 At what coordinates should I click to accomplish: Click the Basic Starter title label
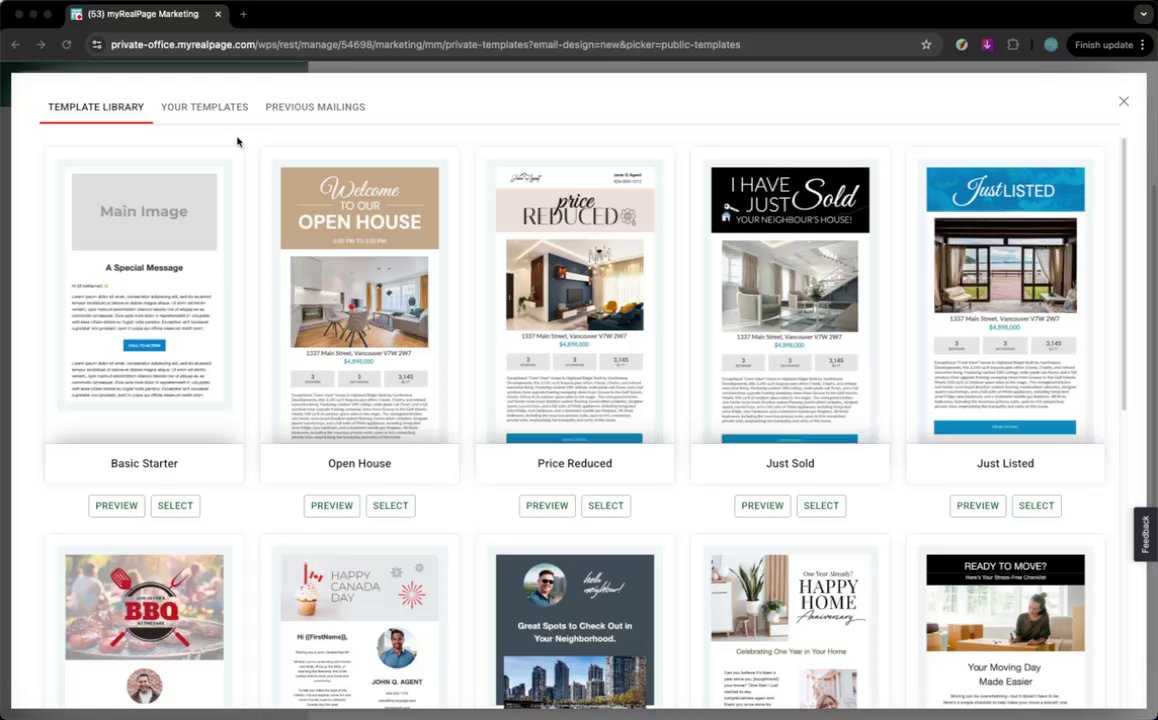pos(144,464)
